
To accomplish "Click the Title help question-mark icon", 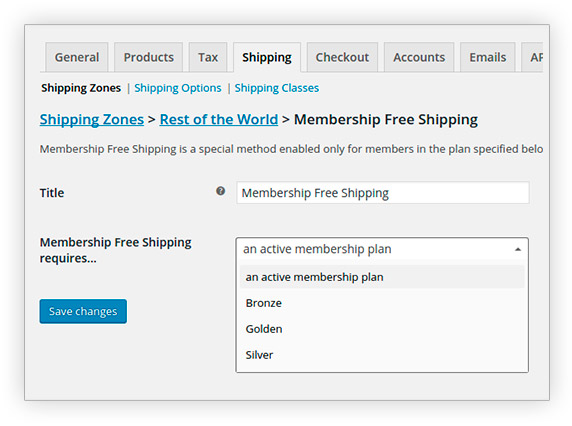I will [220, 191].
